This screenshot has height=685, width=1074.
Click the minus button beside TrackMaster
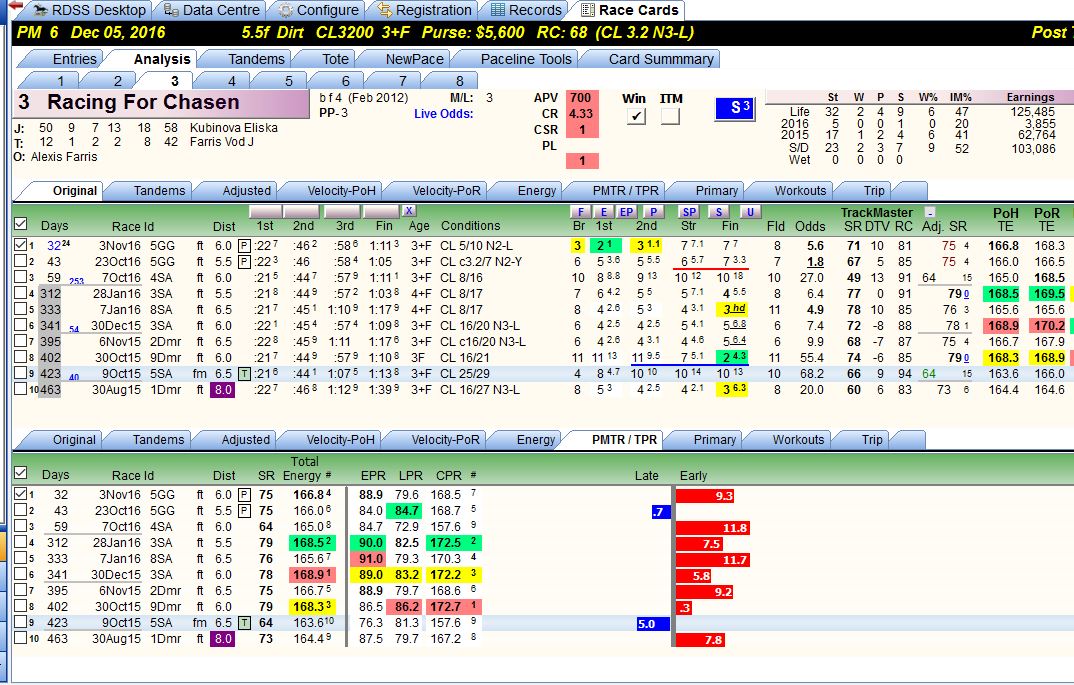pyautogui.click(x=929, y=212)
